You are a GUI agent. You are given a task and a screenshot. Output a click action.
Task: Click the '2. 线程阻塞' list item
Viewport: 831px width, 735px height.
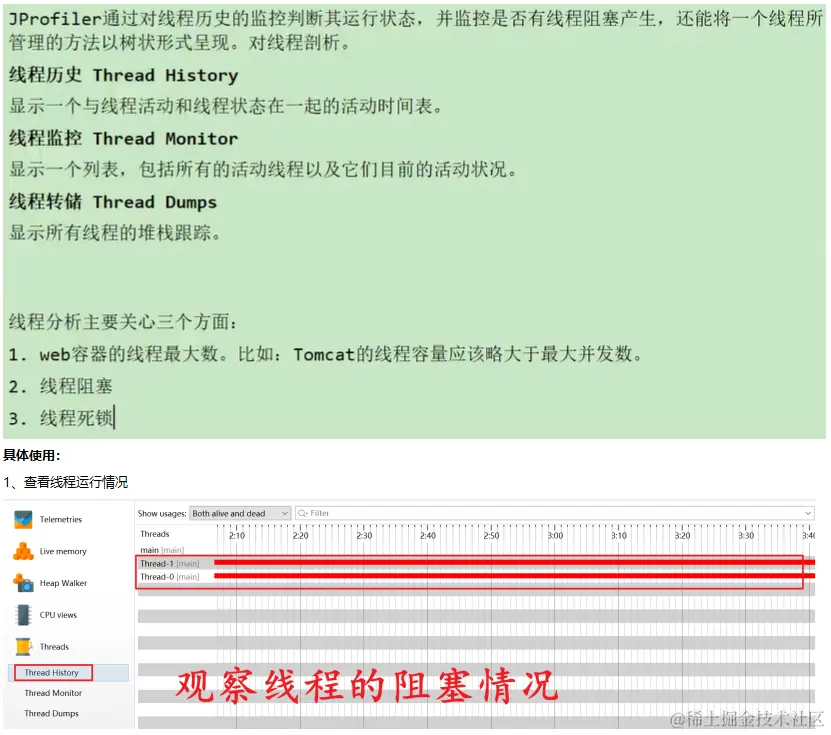pos(60,386)
